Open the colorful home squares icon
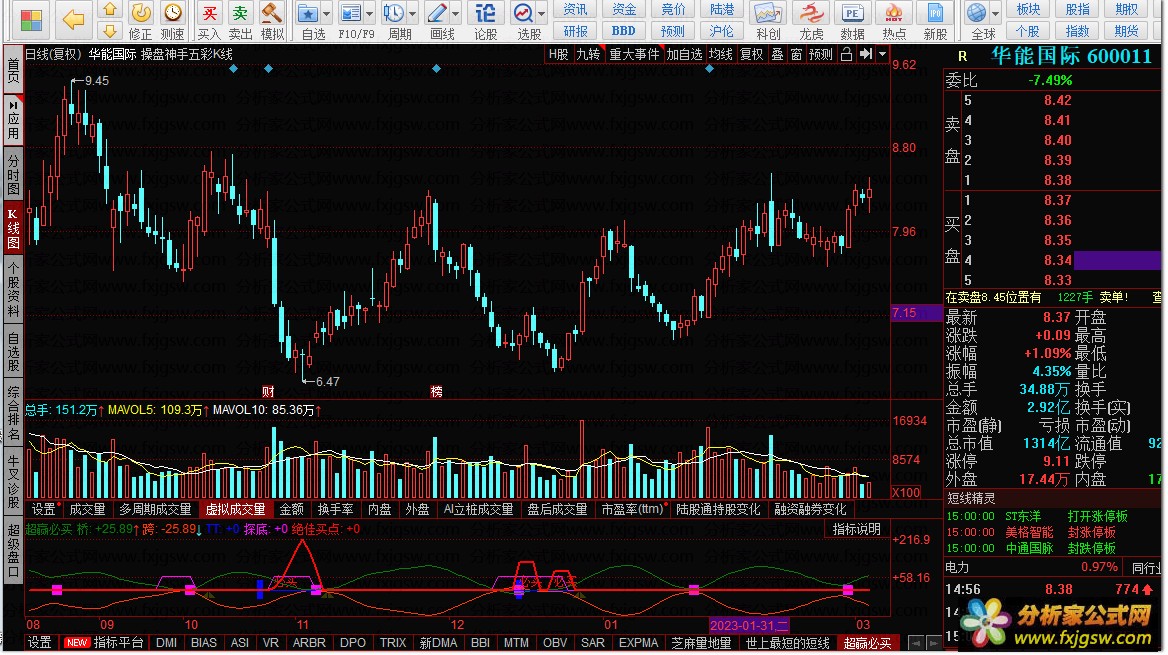This screenshot has height=655, width=1168. (31, 20)
